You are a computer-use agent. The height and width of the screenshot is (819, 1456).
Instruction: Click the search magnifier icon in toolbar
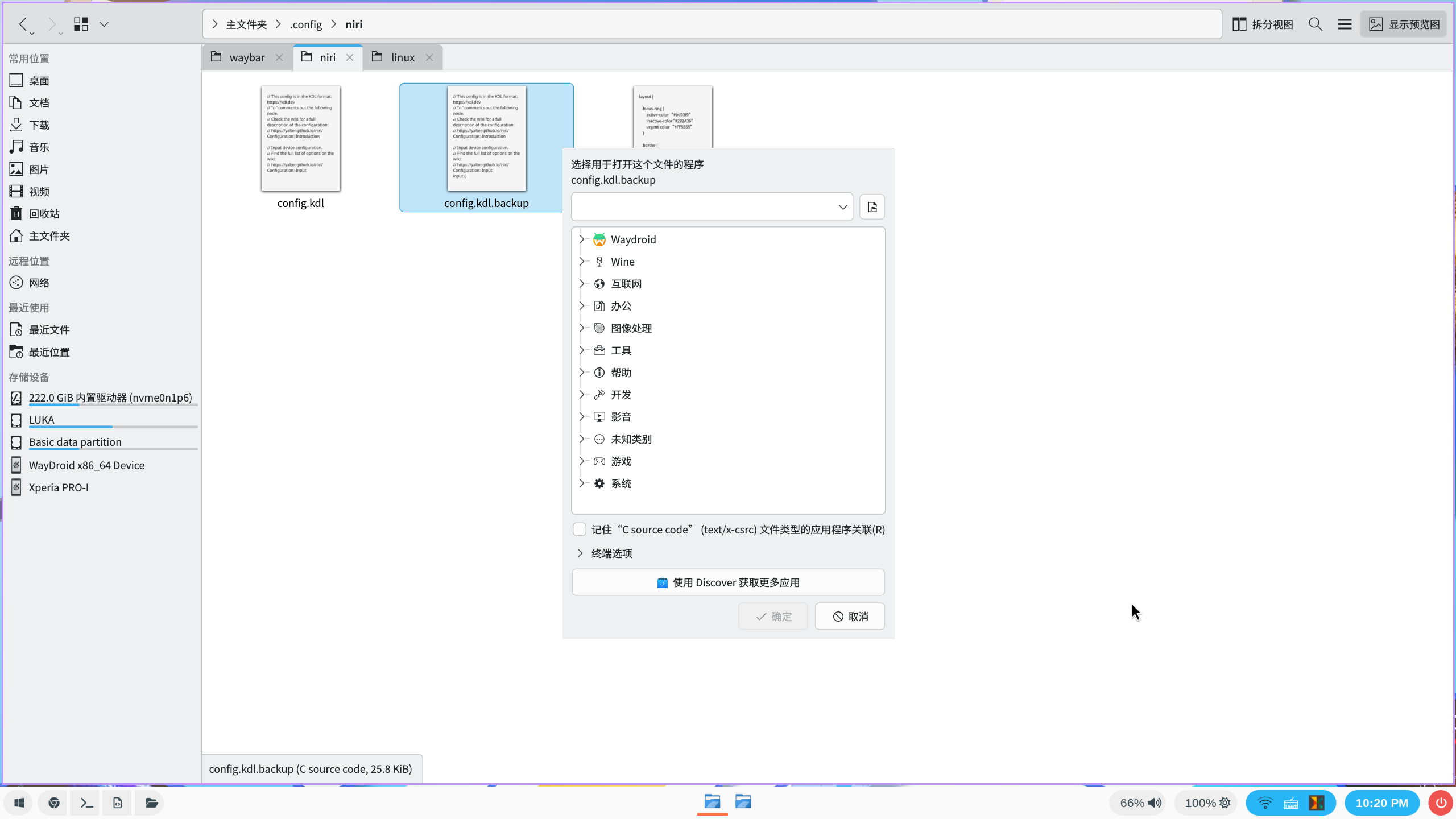click(1315, 24)
